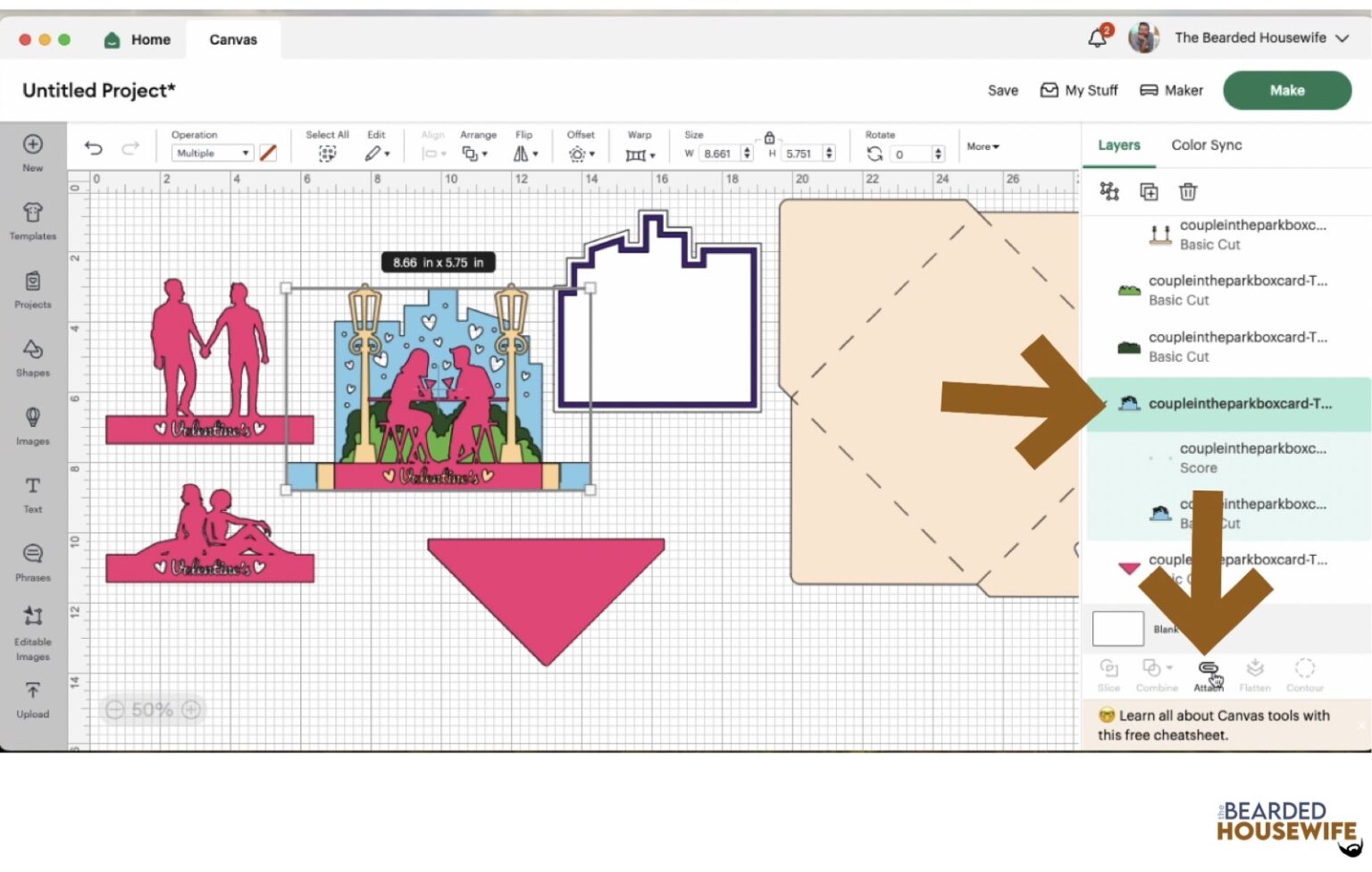Click the green Make button
The width and height of the screenshot is (1372, 872).
tap(1286, 90)
